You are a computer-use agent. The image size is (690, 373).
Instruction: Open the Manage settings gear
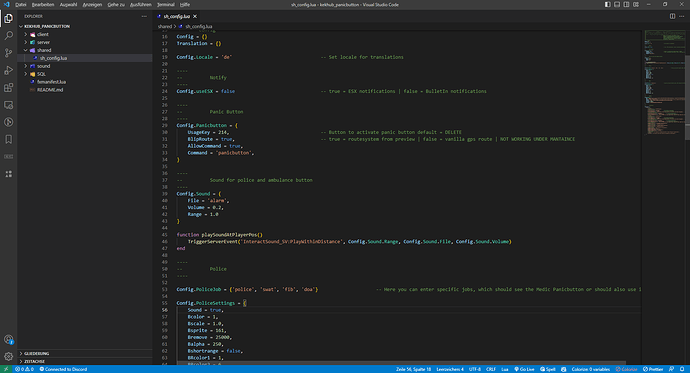click(8, 356)
